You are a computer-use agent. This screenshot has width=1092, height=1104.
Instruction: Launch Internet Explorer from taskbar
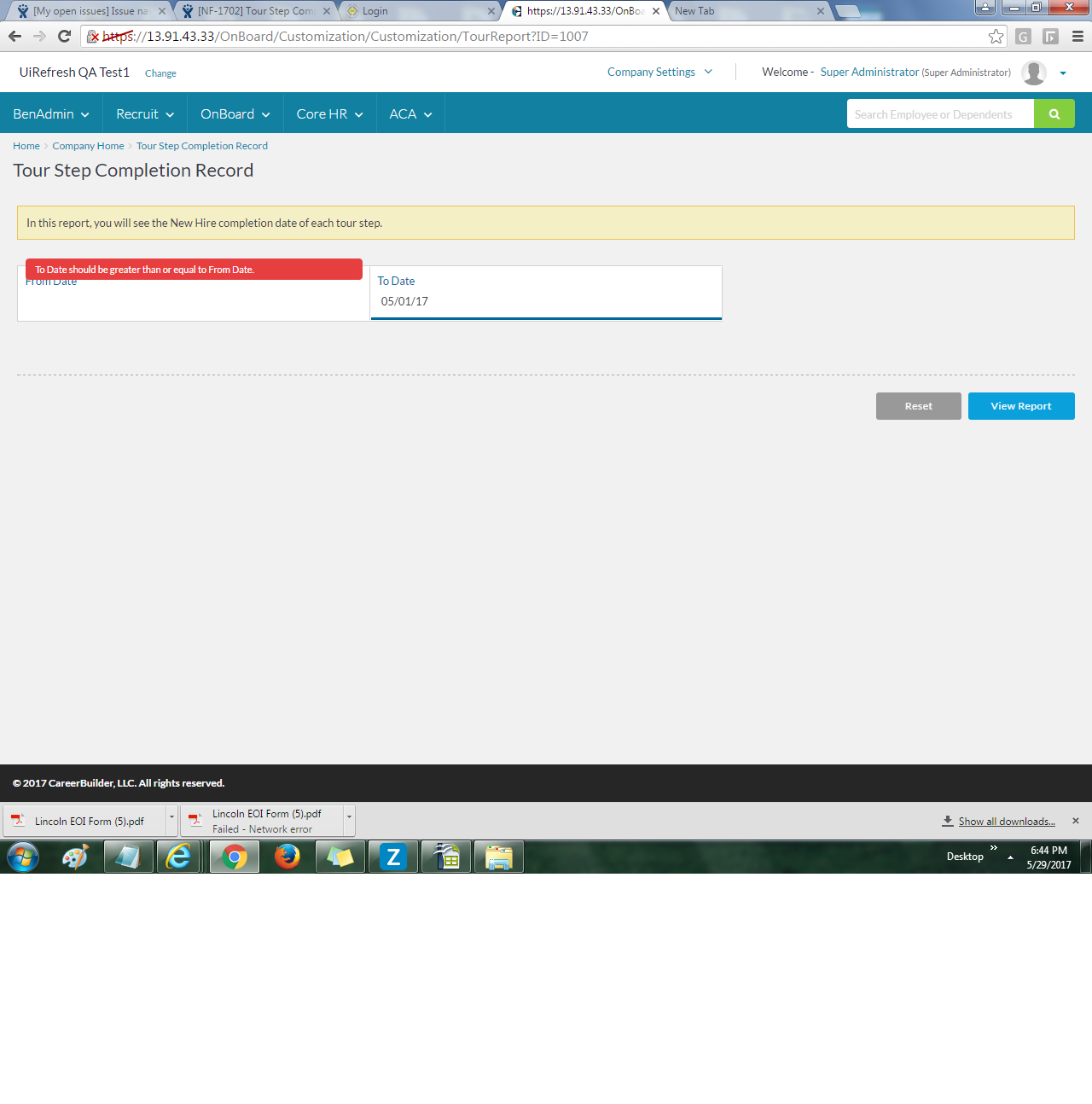click(x=178, y=857)
